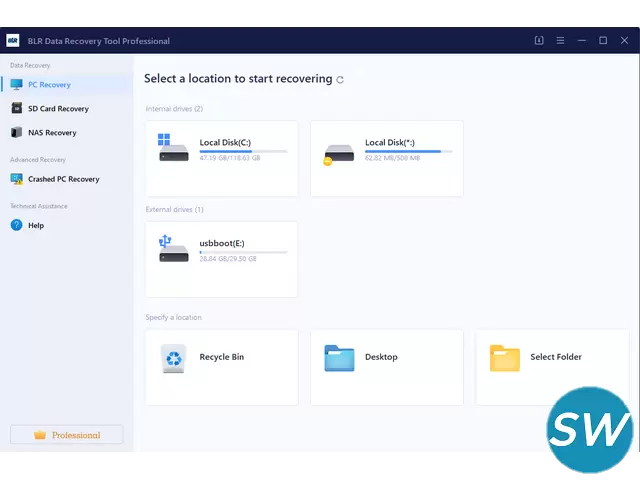
Task: Click the PC Recovery monitor icon
Action: (17, 85)
